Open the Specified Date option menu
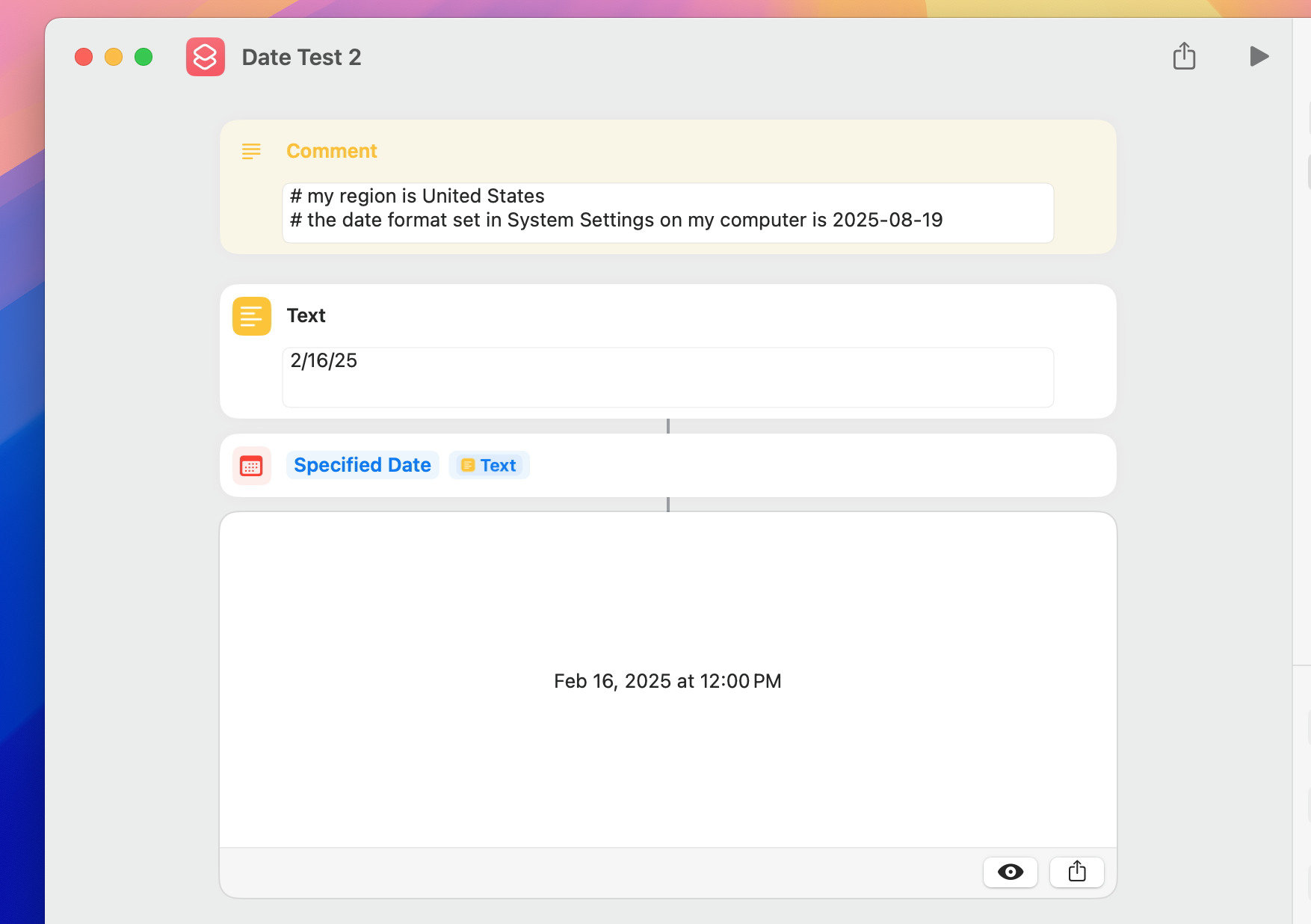This screenshot has width=1311, height=924. tap(363, 465)
